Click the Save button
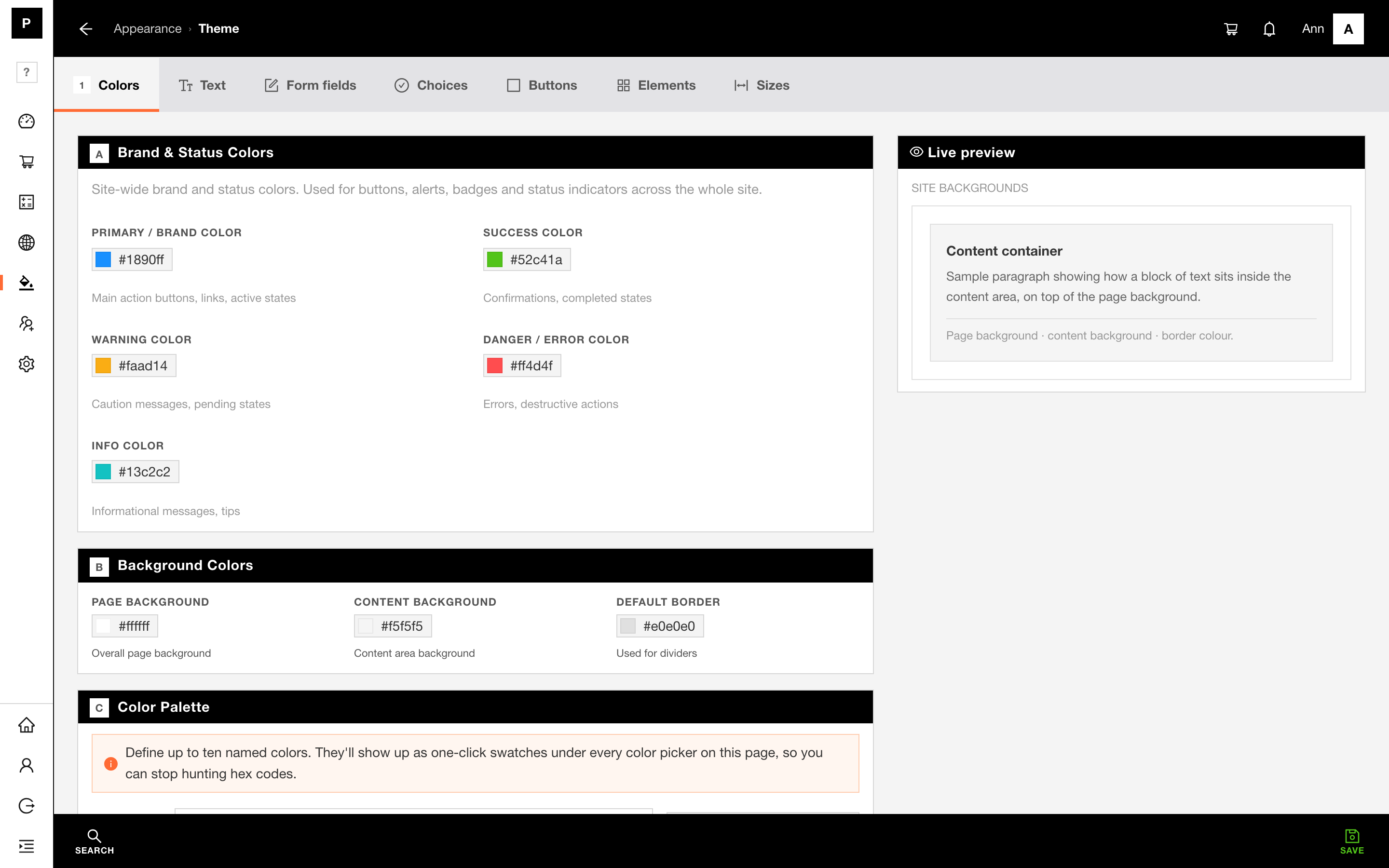This screenshot has width=1389, height=868. pos(1352,841)
